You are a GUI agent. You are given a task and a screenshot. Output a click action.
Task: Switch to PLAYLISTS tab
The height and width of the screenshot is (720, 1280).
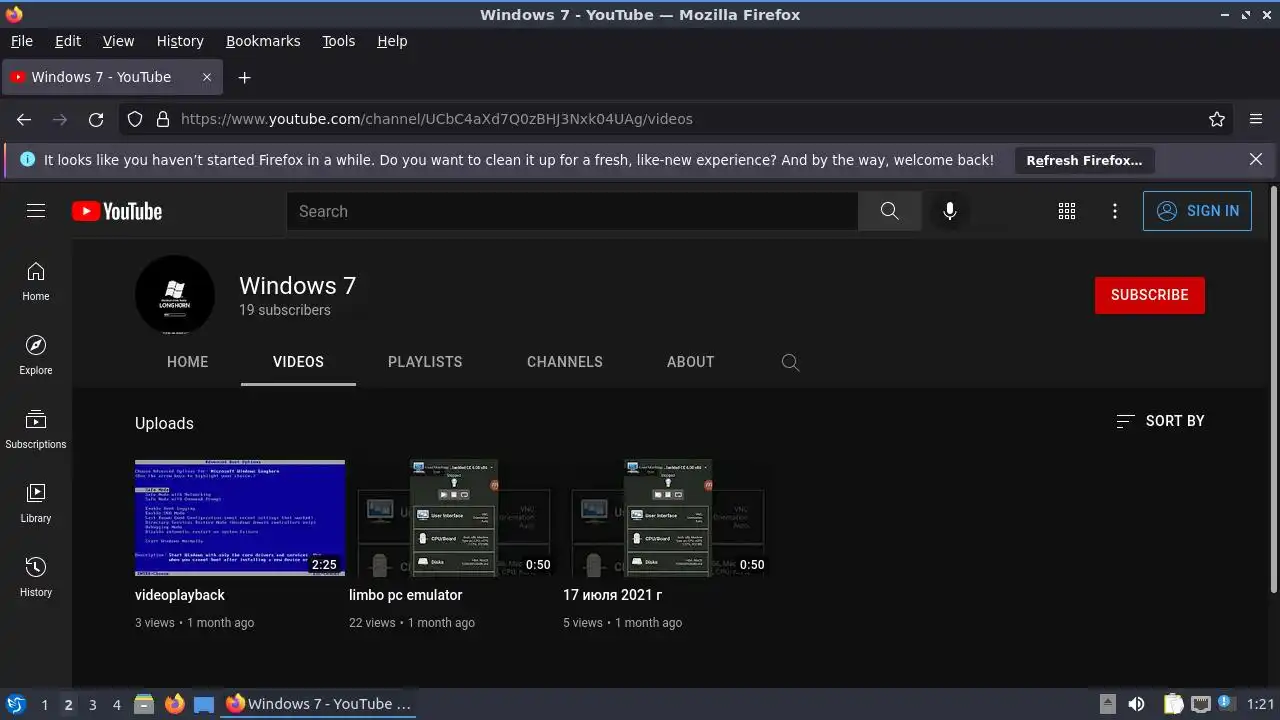pos(425,362)
